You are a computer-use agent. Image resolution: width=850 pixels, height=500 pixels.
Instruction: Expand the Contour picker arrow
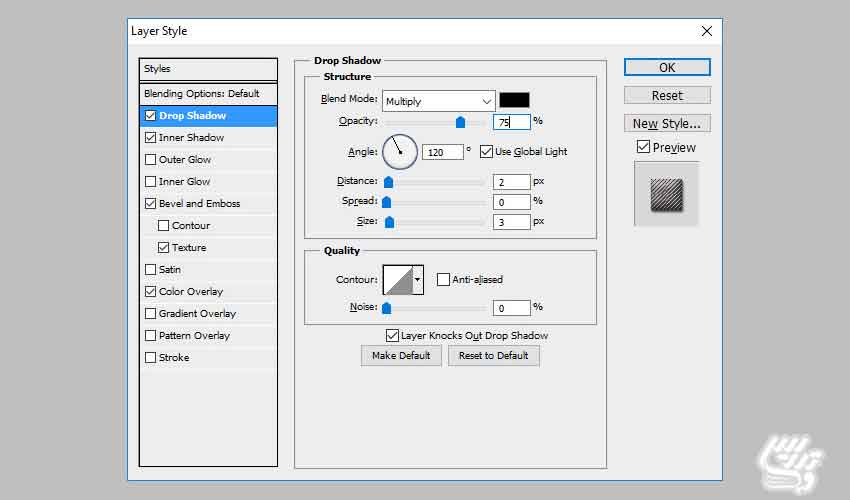pos(418,280)
